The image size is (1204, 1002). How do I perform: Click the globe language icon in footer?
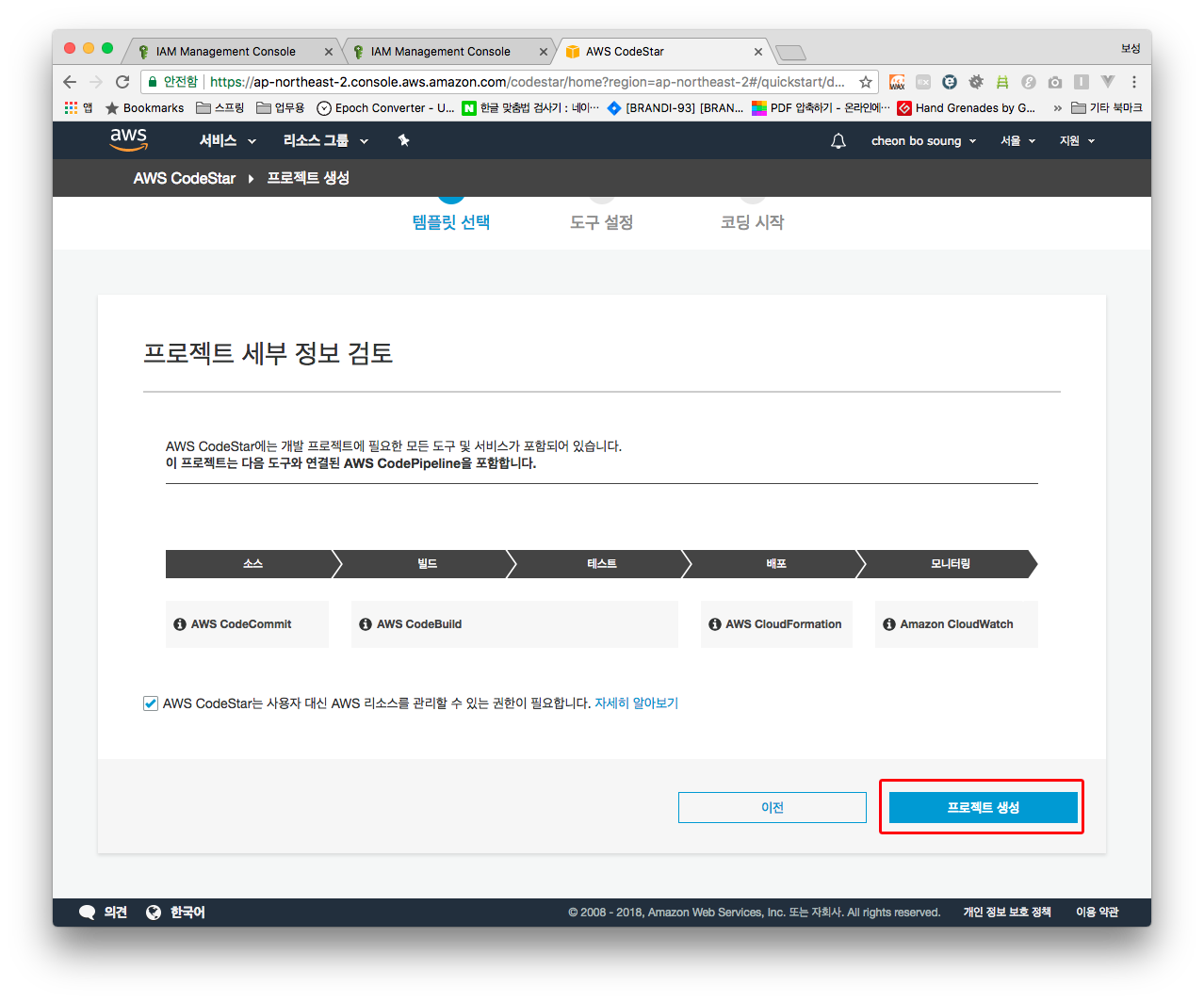(x=154, y=912)
